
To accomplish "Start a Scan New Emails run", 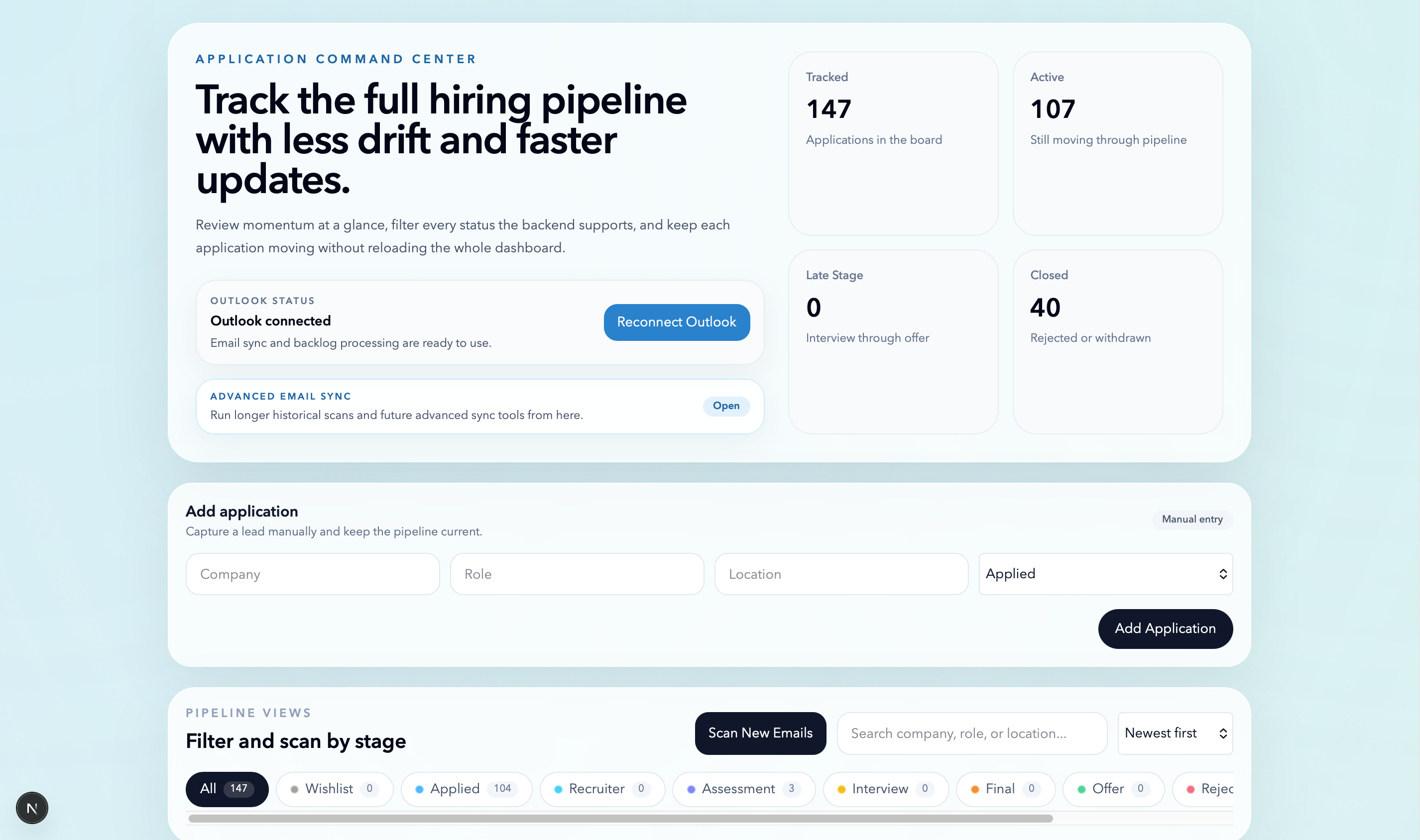I will click(760, 733).
